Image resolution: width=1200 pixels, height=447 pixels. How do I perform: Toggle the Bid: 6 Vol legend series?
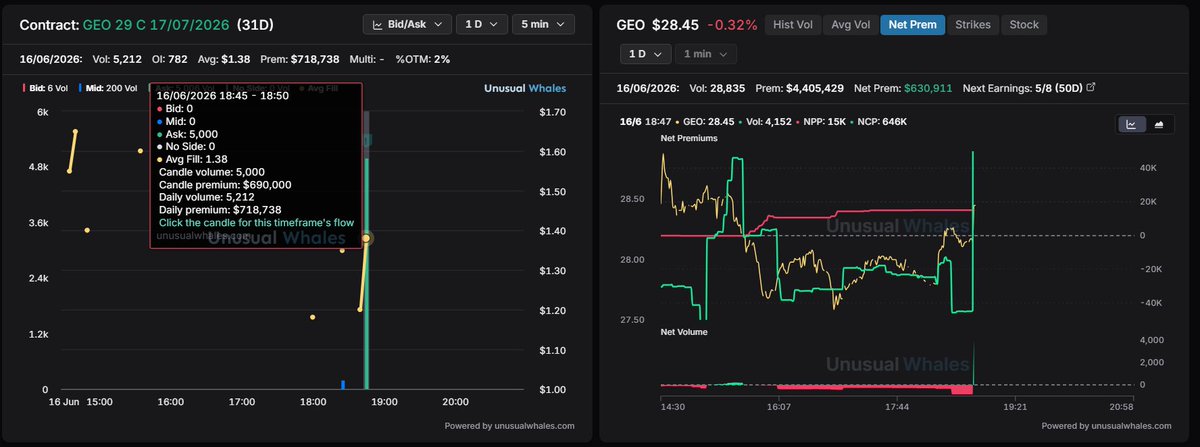(46, 89)
